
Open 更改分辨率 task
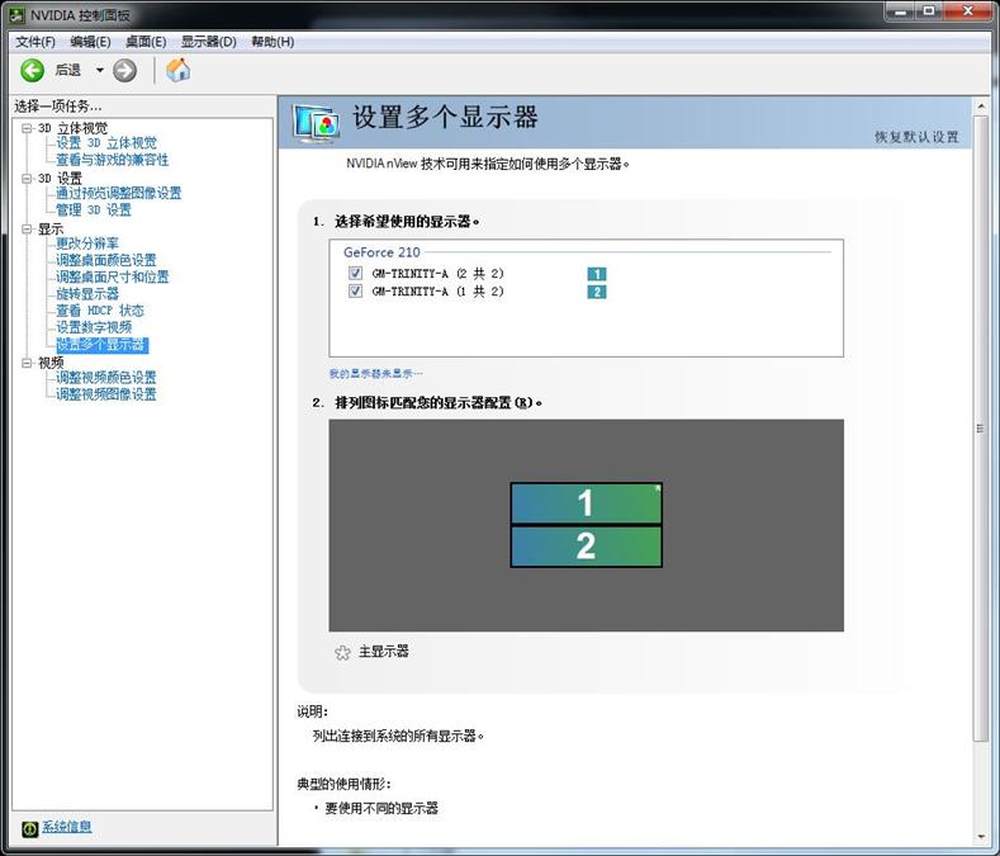pos(87,243)
